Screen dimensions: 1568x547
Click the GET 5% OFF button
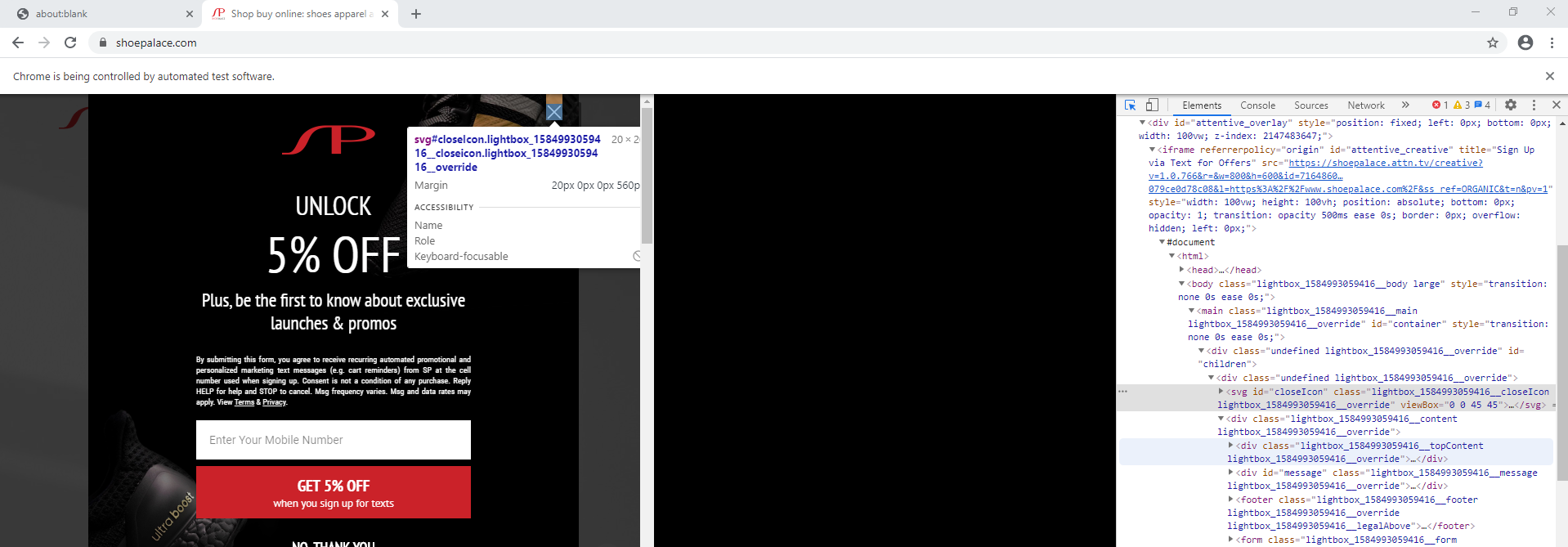click(334, 492)
